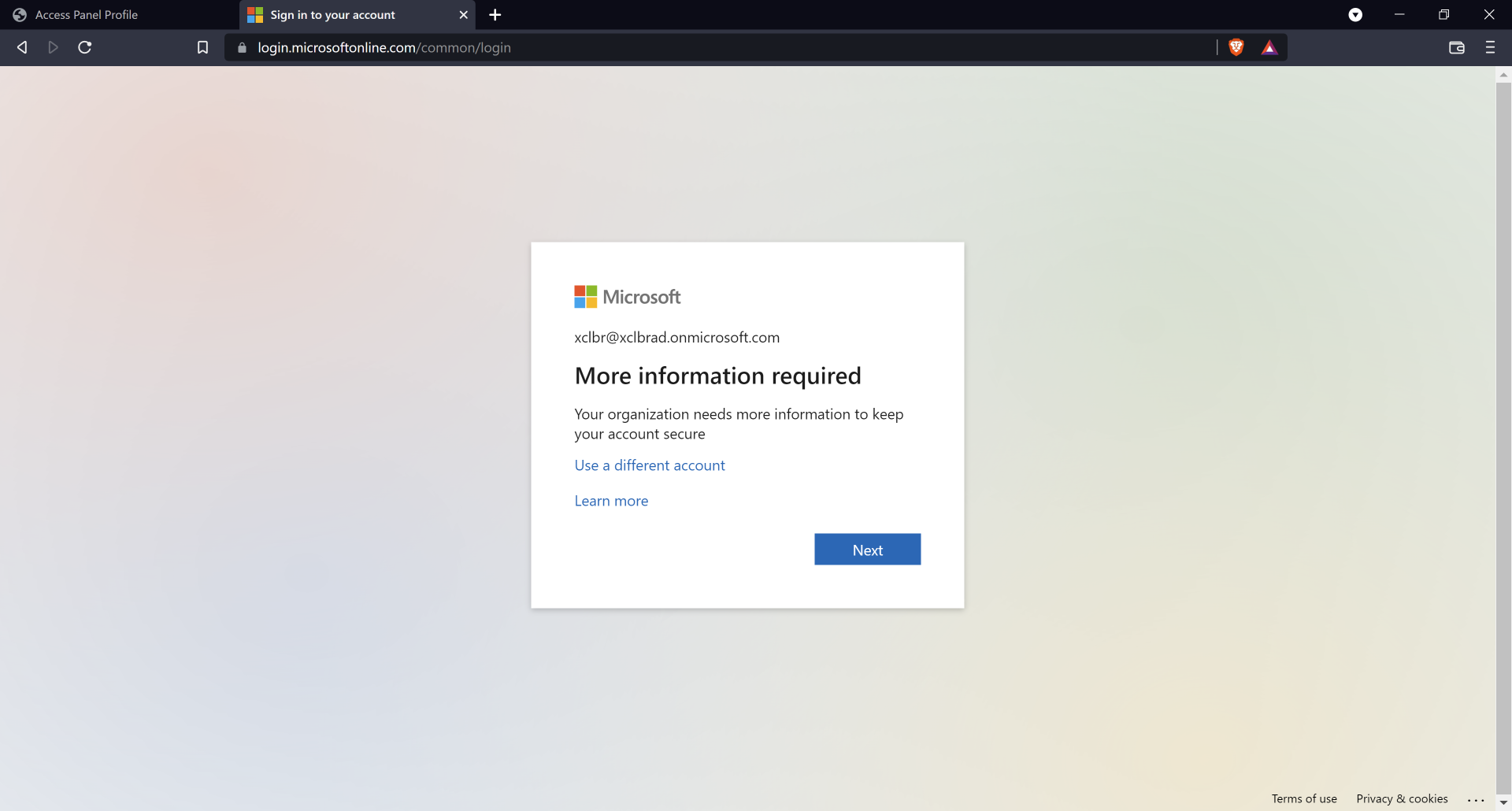Open the Privacy & cookies footer link
Screen dimensions: 1512x811
[1402, 798]
